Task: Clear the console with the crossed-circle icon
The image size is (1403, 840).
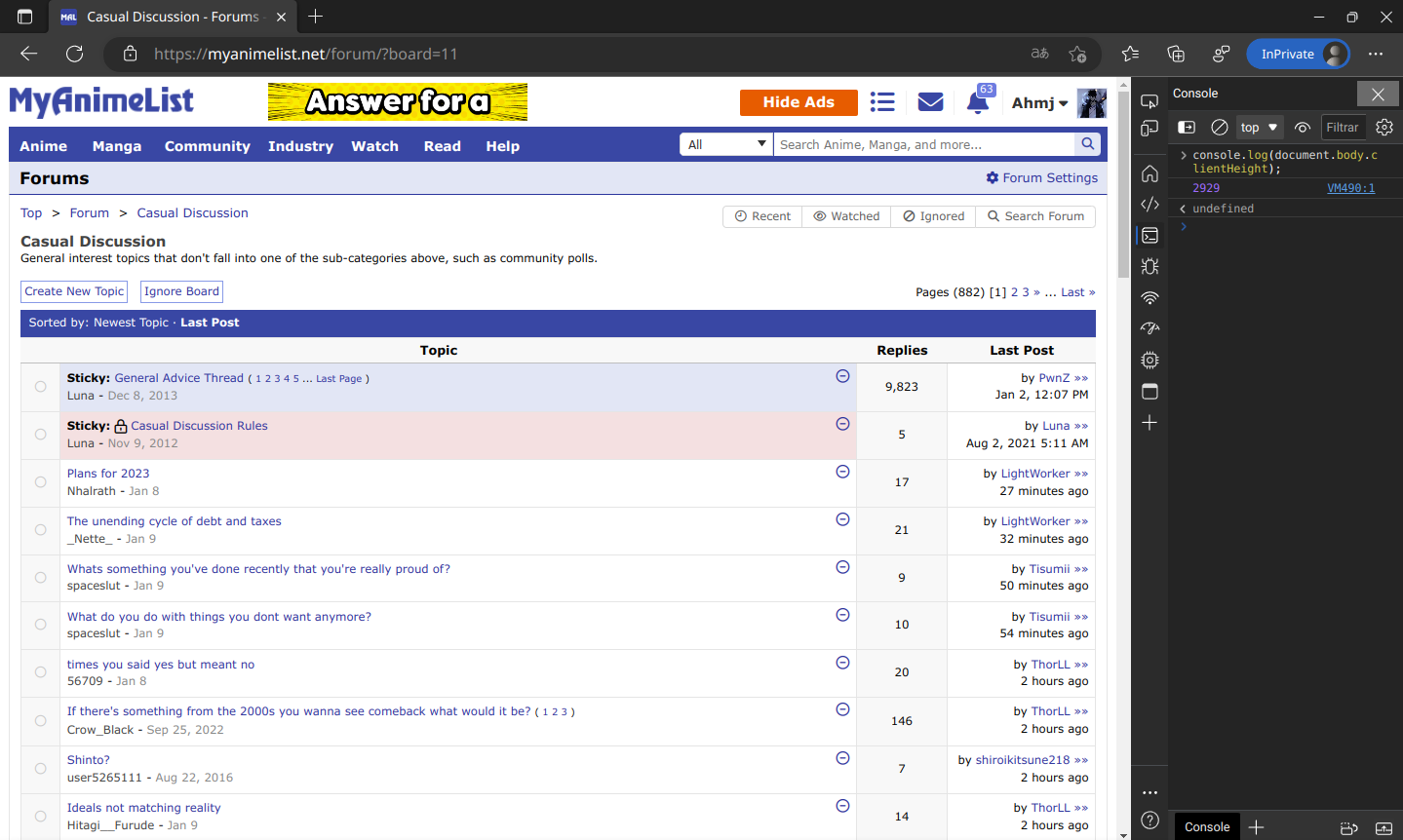Action: point(1220,127)
